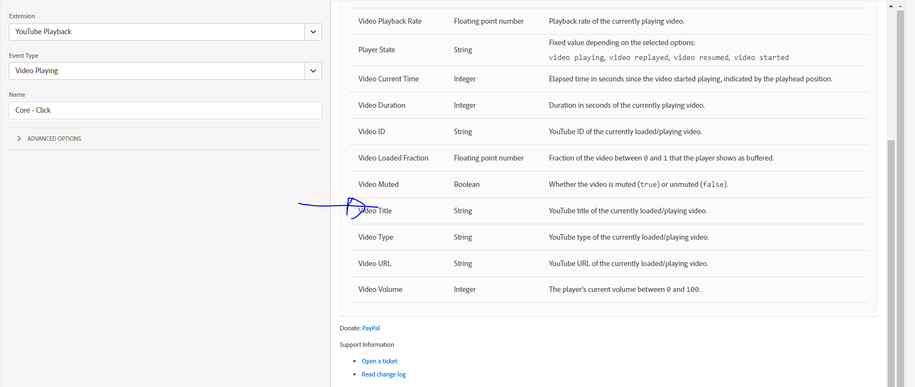
Task: Expand the Advanced Options chevron
Action: pos(19,139)
